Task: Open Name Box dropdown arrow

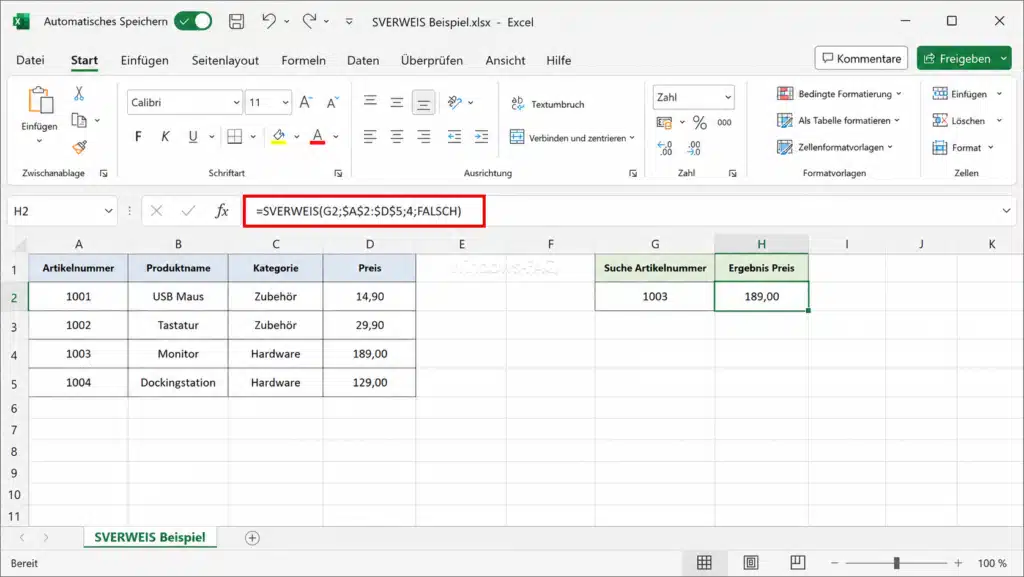Action: point(108,211)
